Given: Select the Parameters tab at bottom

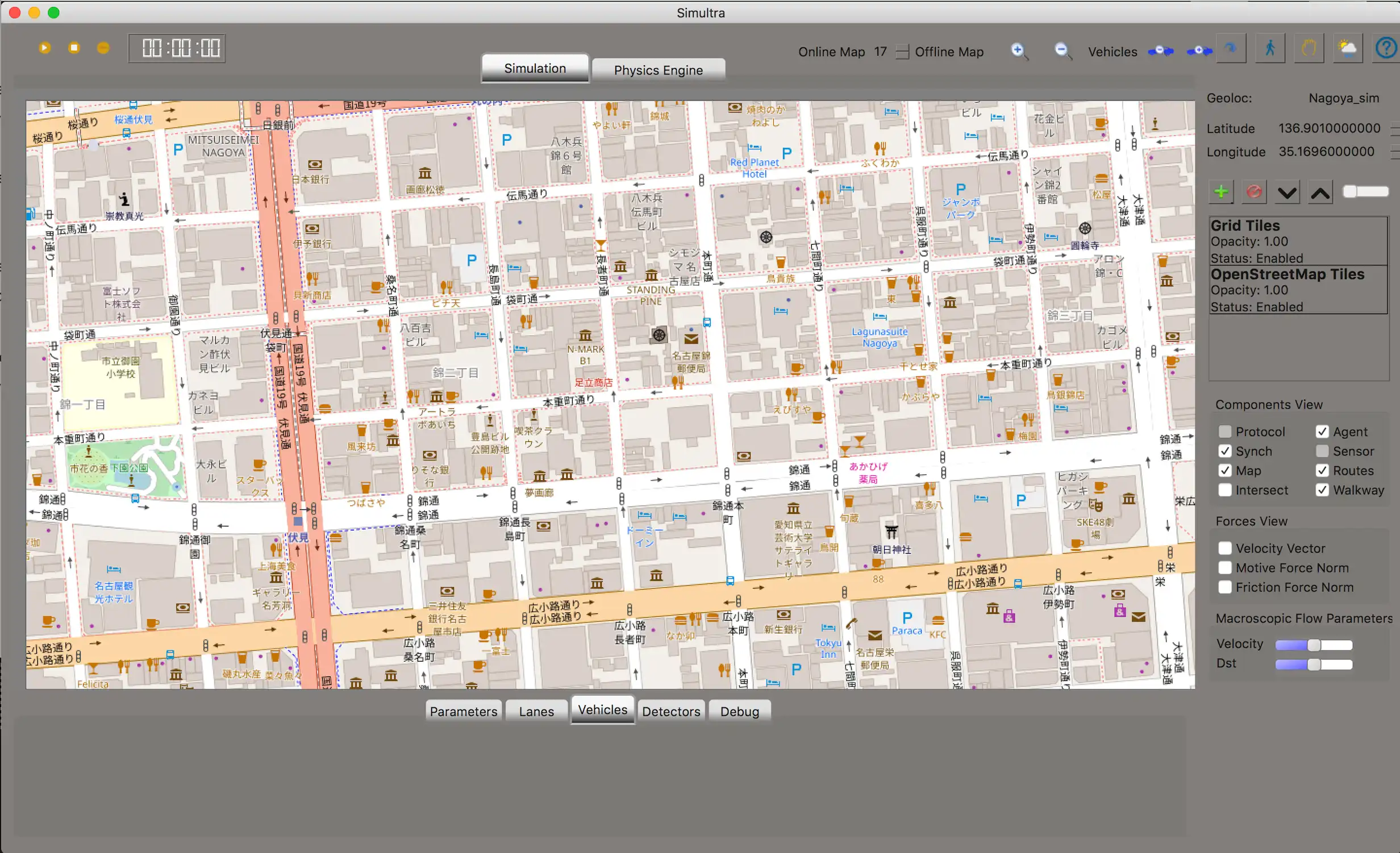Looking at the screenshot, I should coord(464,711).
